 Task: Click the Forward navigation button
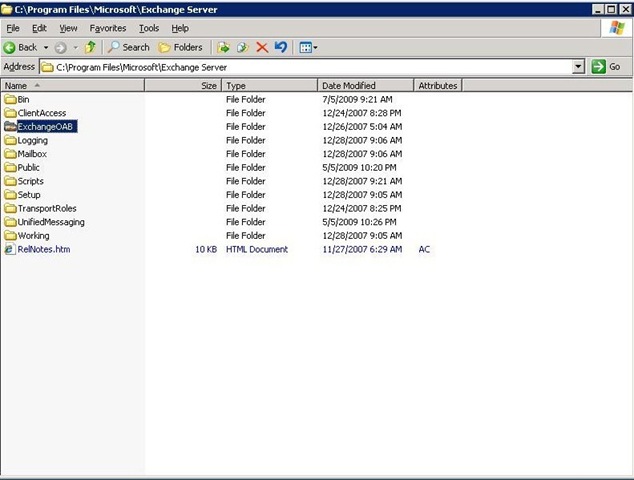click(x=61, y=48)
